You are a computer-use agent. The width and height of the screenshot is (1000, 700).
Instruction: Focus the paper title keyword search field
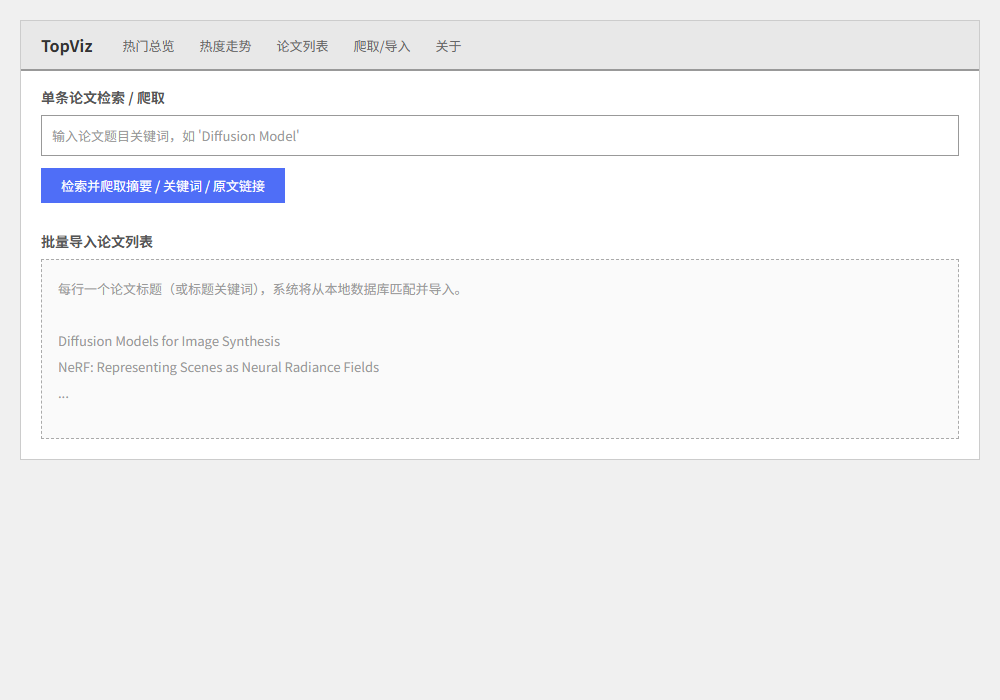pos(500,135)
